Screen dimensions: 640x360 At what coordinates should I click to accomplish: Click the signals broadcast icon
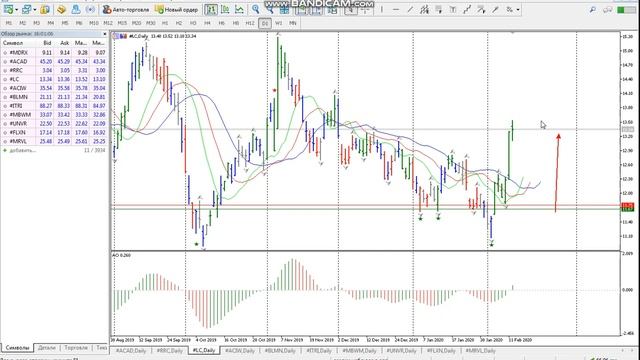91,9
